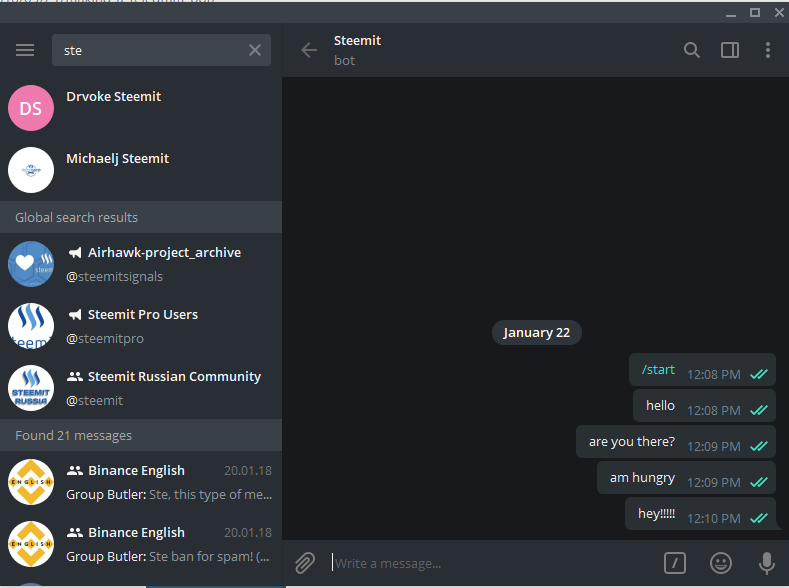This screenshot has width=789, height=588.
Task: Click megaphone icon beside Steemit Pro Users
Action: (75, 315)
